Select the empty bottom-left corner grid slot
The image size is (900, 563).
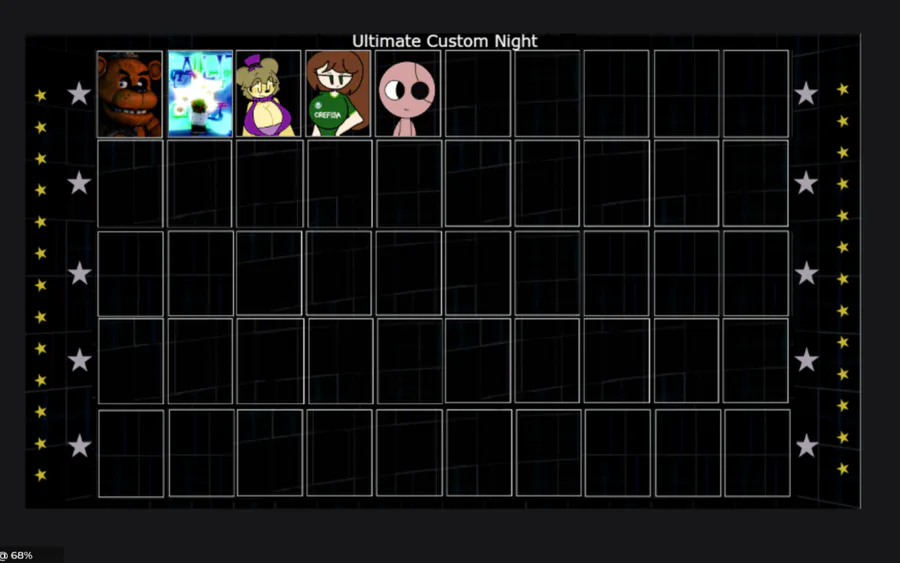(131, 453)
